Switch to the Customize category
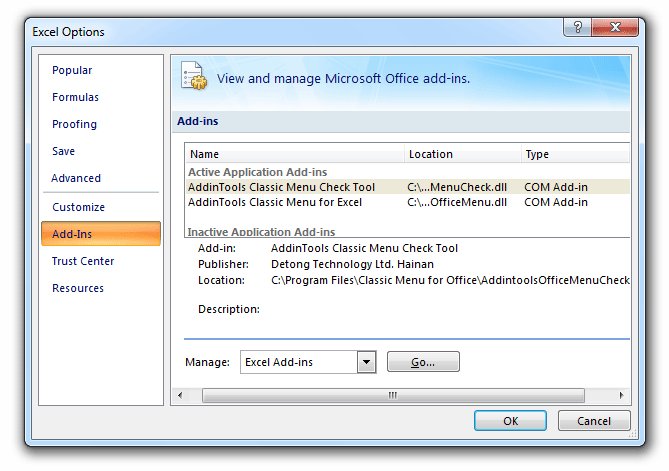The image size is (669, 471). tap(79, 207)
